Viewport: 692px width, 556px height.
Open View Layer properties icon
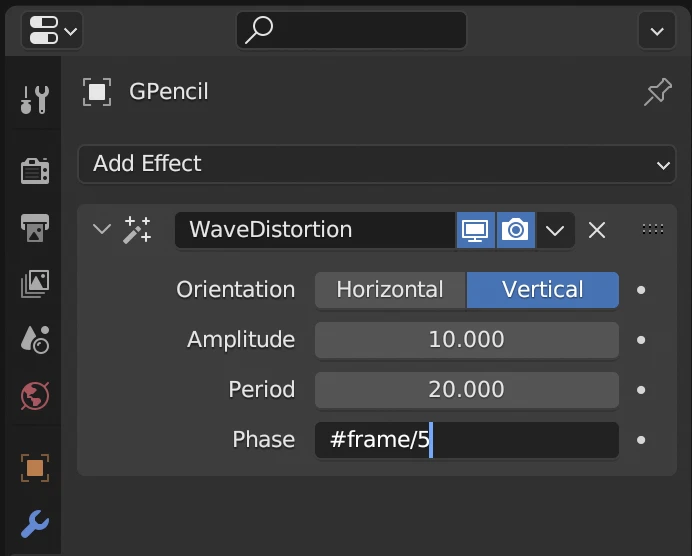(35, 284)
